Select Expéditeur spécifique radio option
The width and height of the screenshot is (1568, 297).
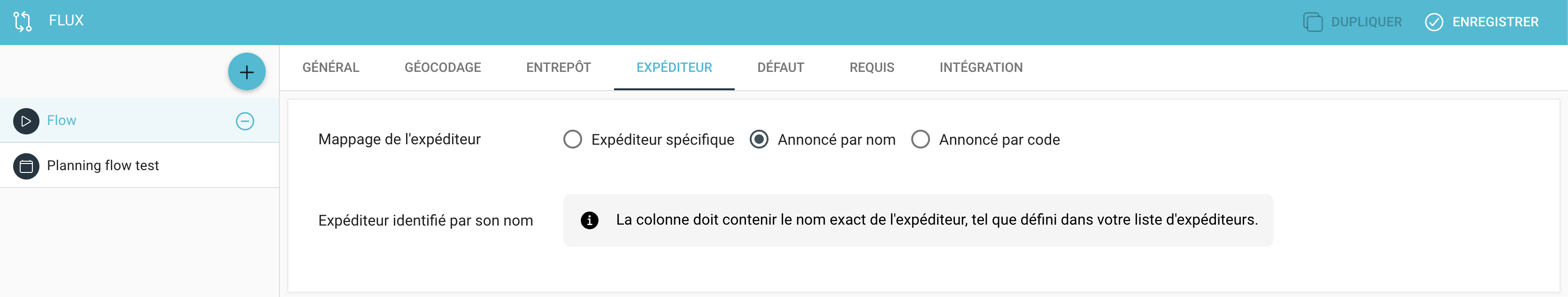(572, 139)
